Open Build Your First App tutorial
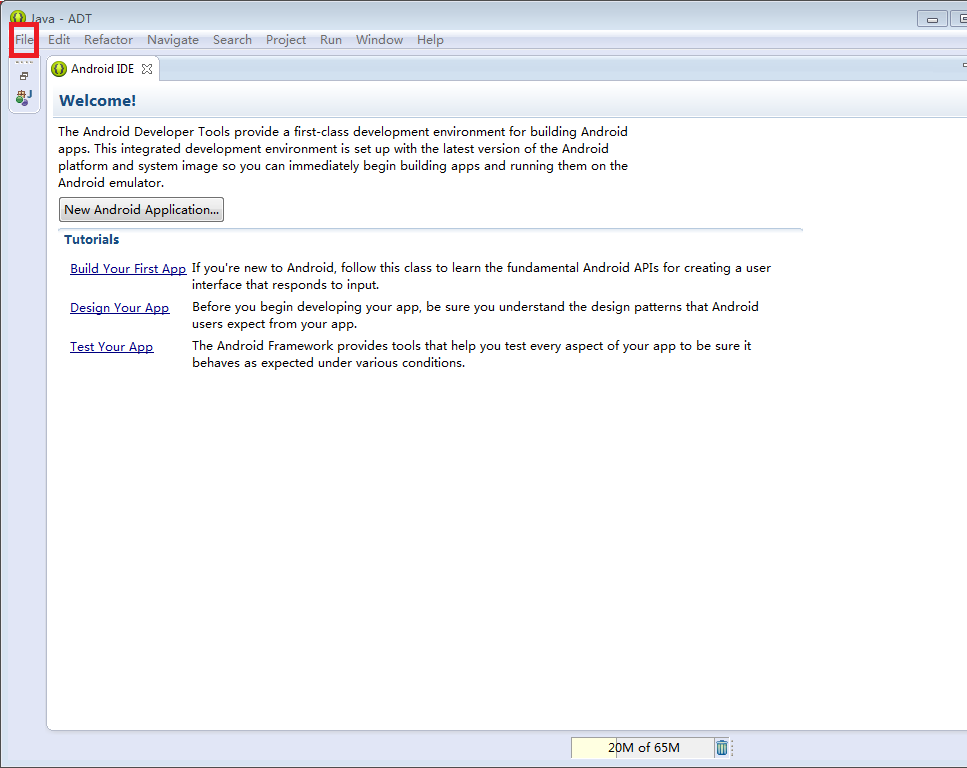 point(128,268)
